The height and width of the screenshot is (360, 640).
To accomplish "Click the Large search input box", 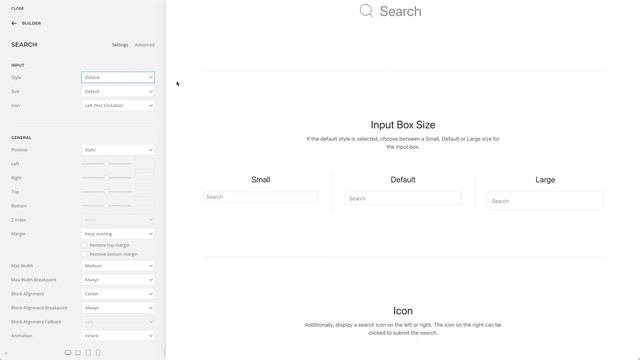I will [545, 201].
